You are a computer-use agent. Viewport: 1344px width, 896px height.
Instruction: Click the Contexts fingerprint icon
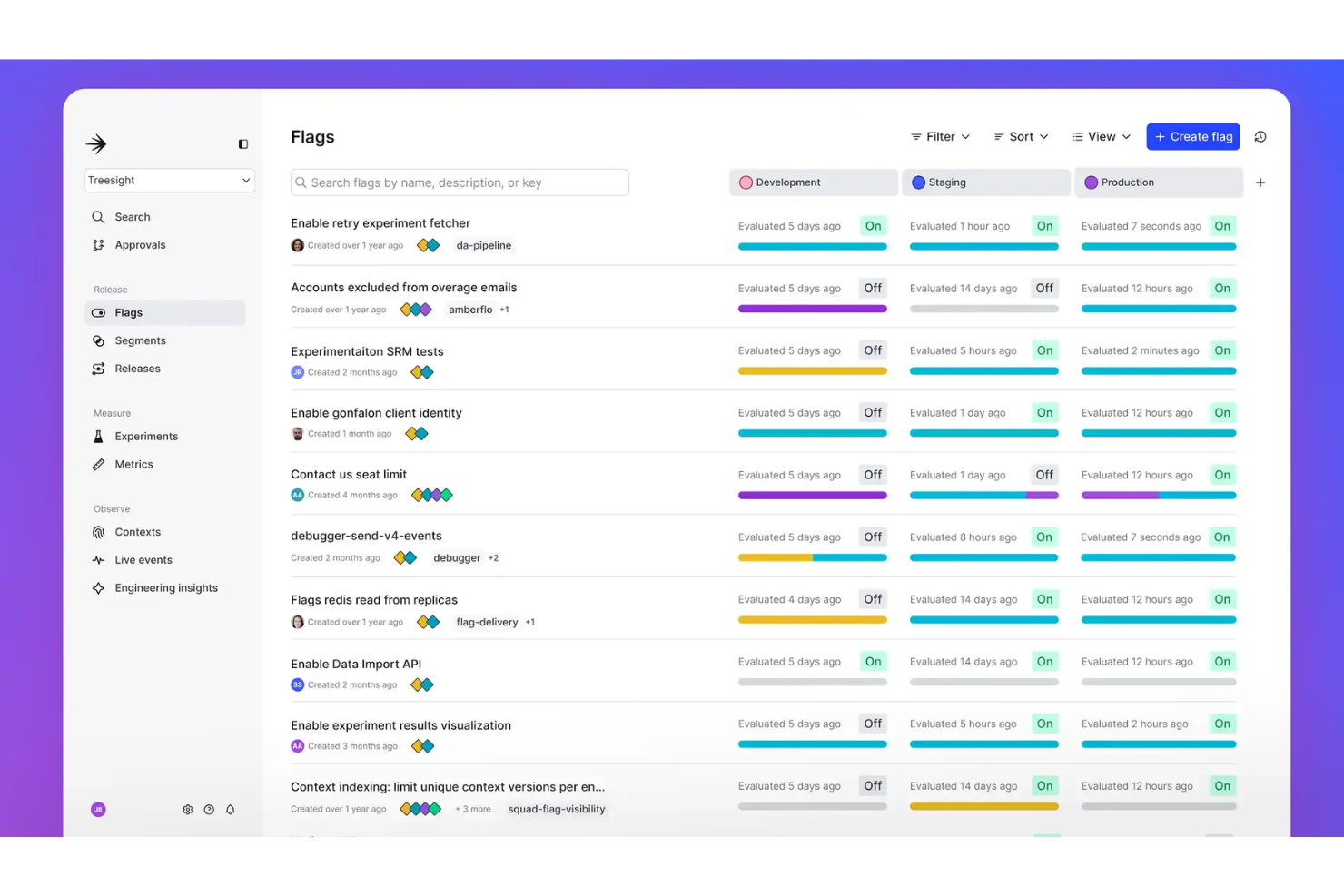pos(98,533)
